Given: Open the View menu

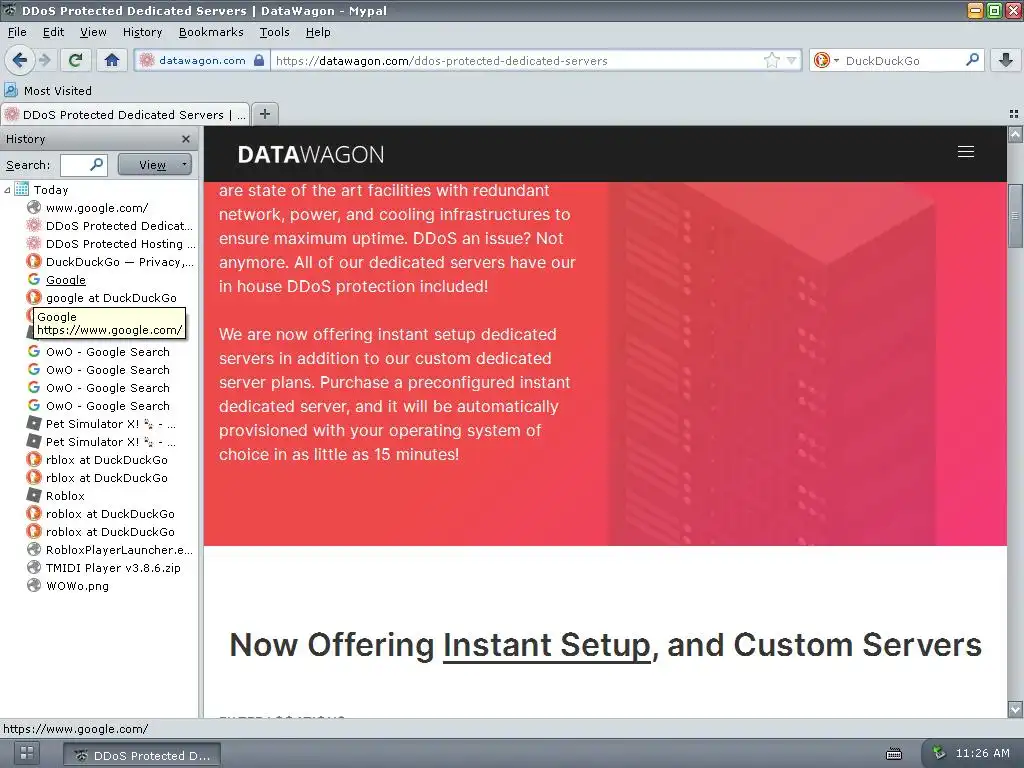Looking at the screenshot, I should point(93,32).
